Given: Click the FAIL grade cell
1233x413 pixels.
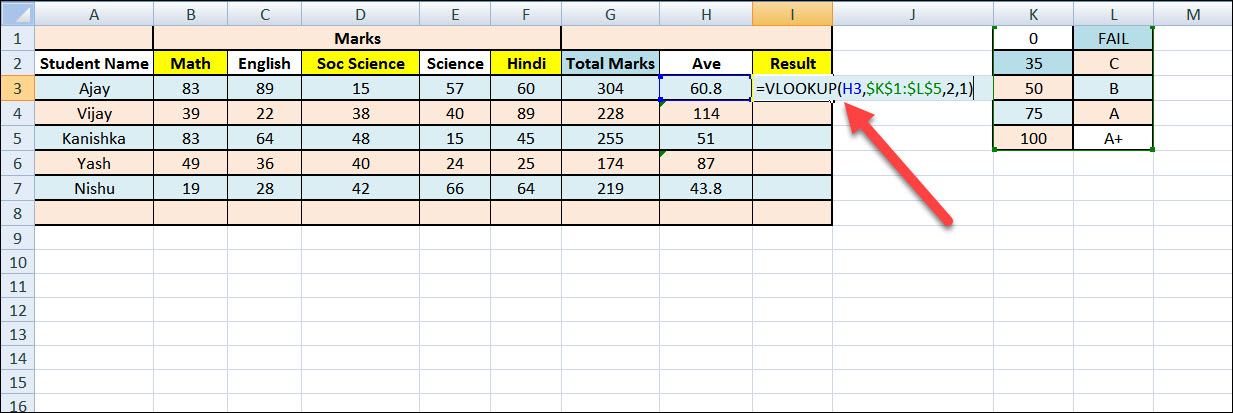Looking at the screenshot, I should [x=1113, y=38].
